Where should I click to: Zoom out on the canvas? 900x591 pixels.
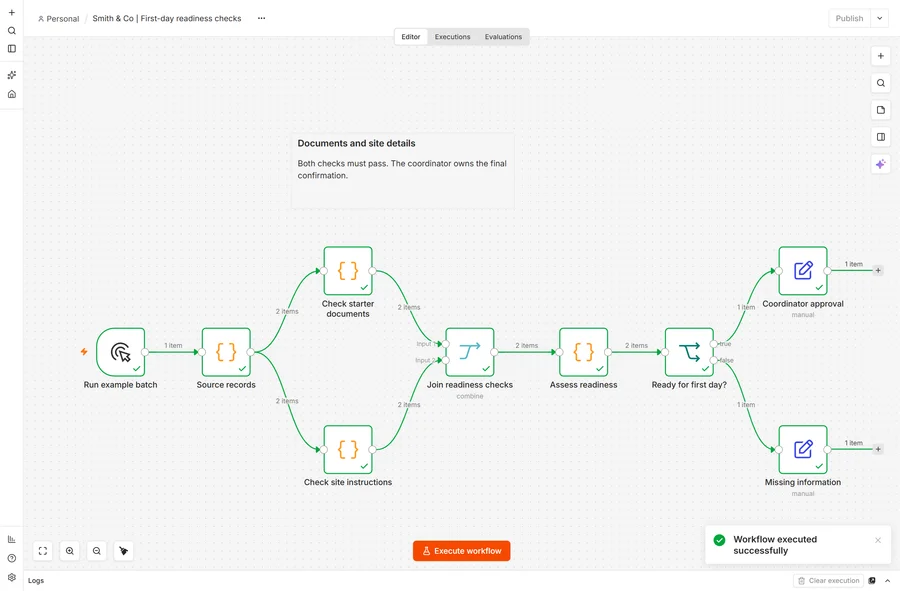96,551
